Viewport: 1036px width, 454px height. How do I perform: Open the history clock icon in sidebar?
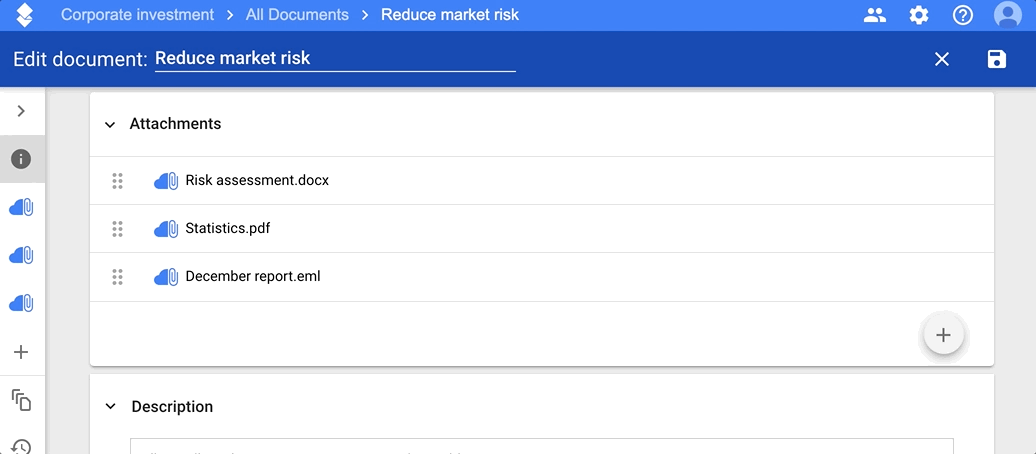click(x=21, y=447)
